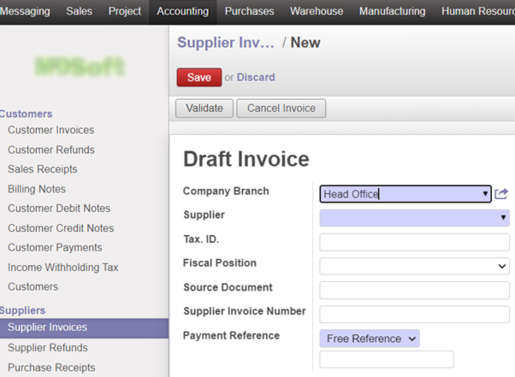Open the Fiscal Position dropdown
This screenshot has width=515, height=377.
tap(414, 266)
